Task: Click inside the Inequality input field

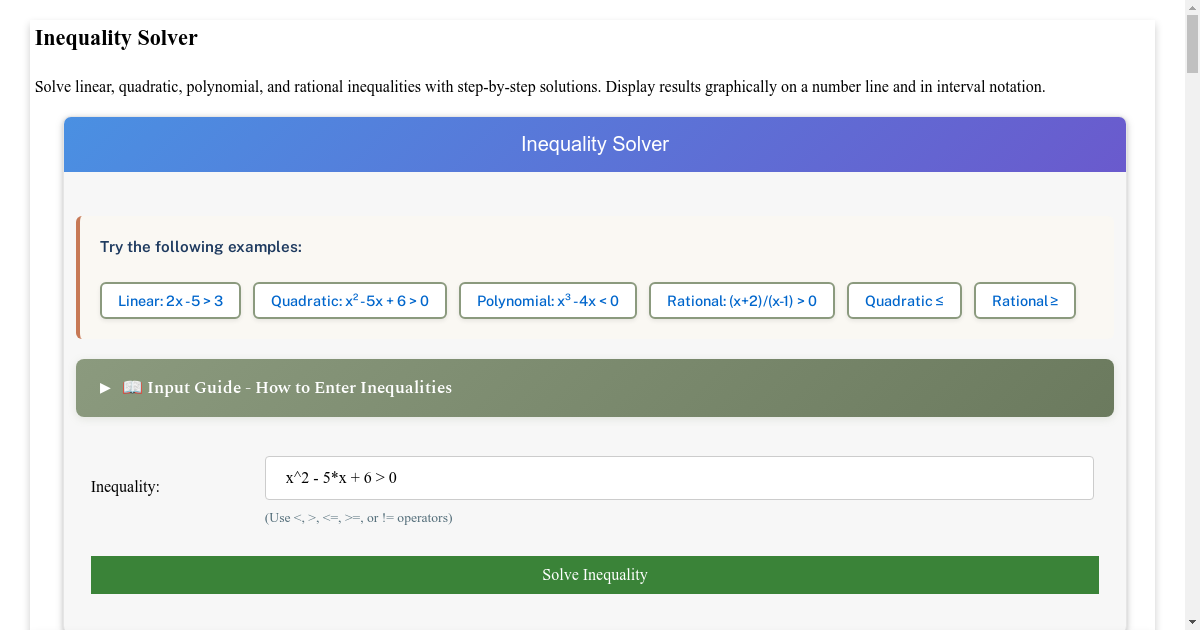Action: 678,477
